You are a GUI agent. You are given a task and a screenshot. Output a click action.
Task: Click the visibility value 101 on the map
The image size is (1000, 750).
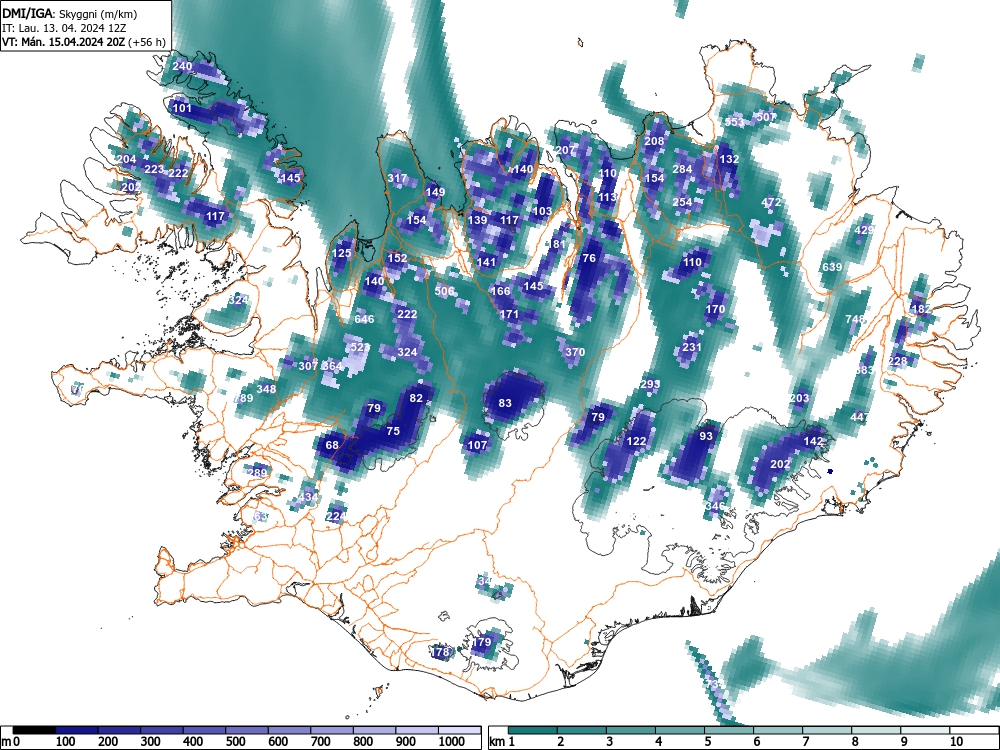(182, 108)
